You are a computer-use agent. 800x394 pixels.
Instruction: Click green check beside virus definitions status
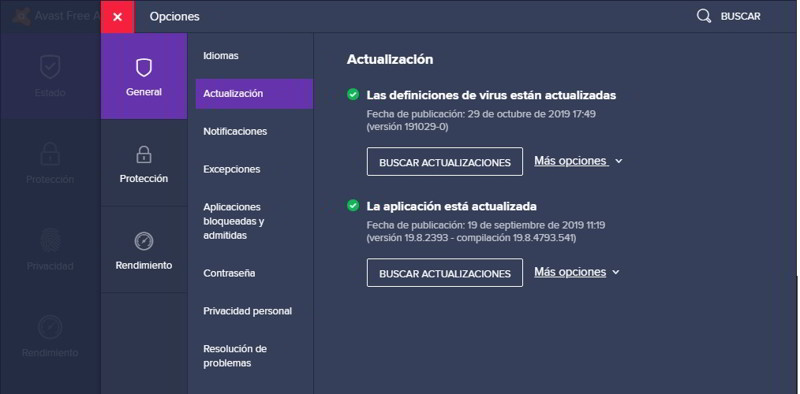353,94
